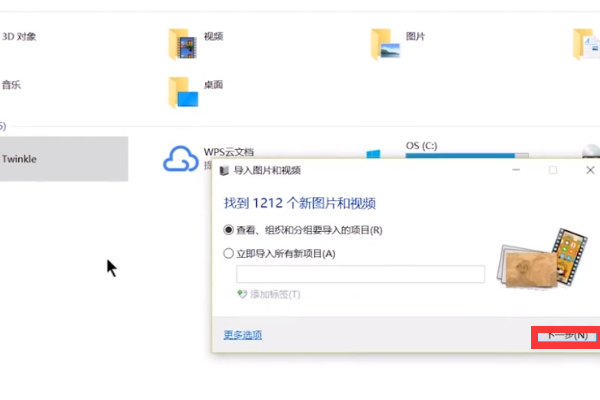Click the WPS云文档 label text
The image size is (600, 400).
click(228, 152)
